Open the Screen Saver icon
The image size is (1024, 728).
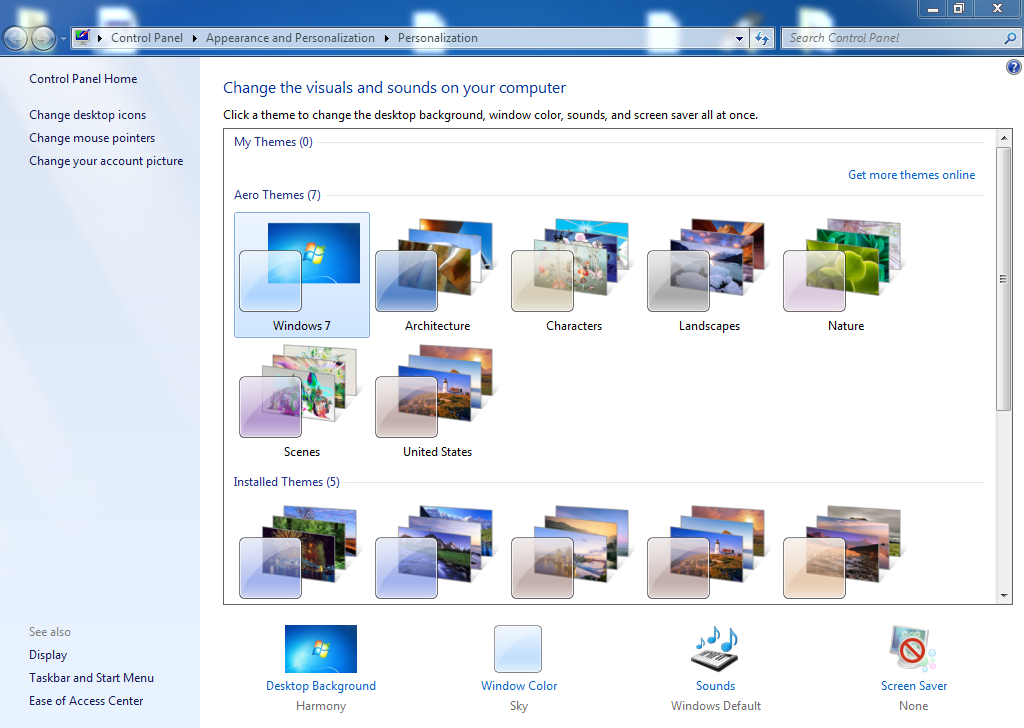point(913,649)
